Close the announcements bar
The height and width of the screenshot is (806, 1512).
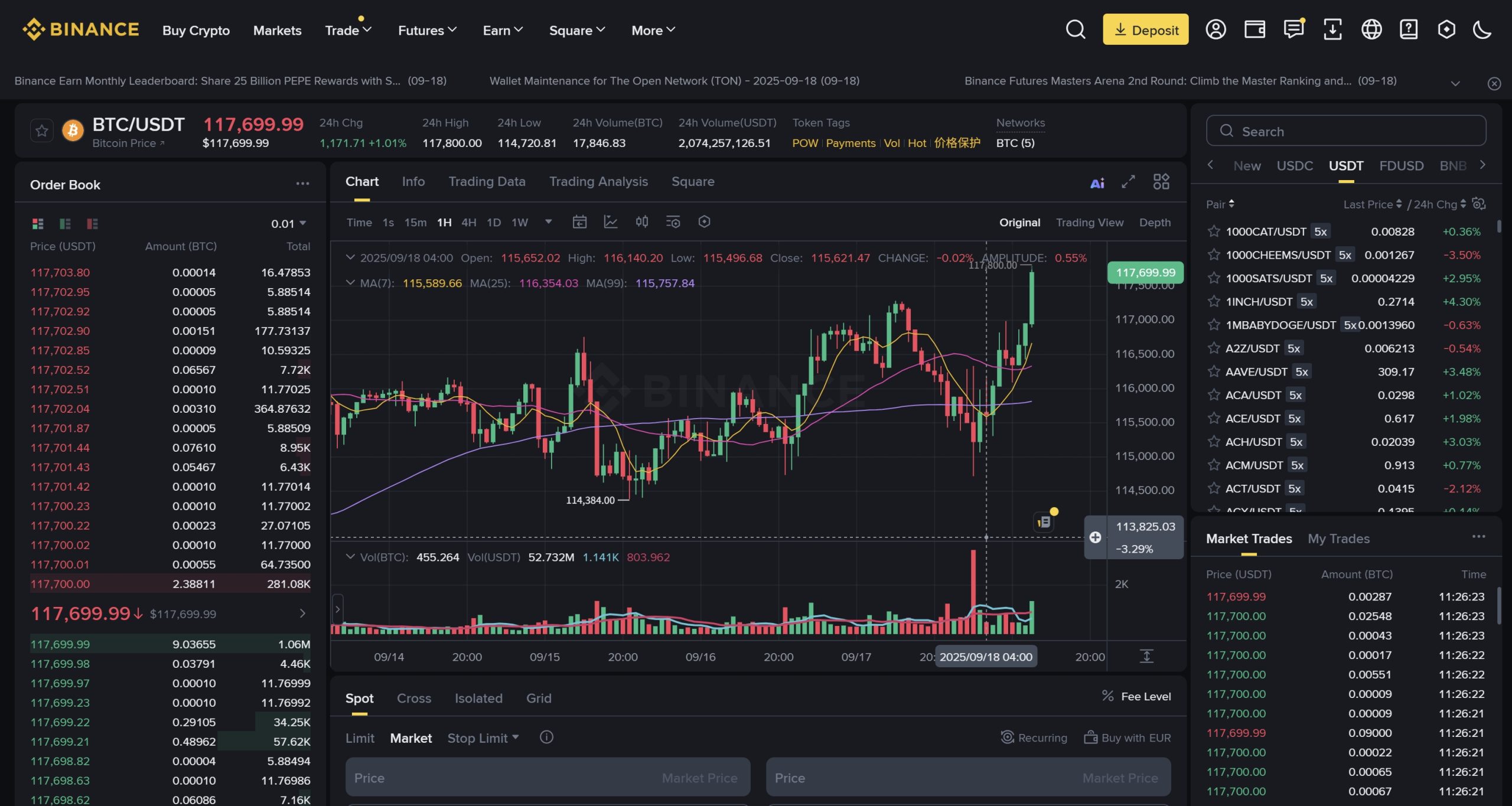1494,84
